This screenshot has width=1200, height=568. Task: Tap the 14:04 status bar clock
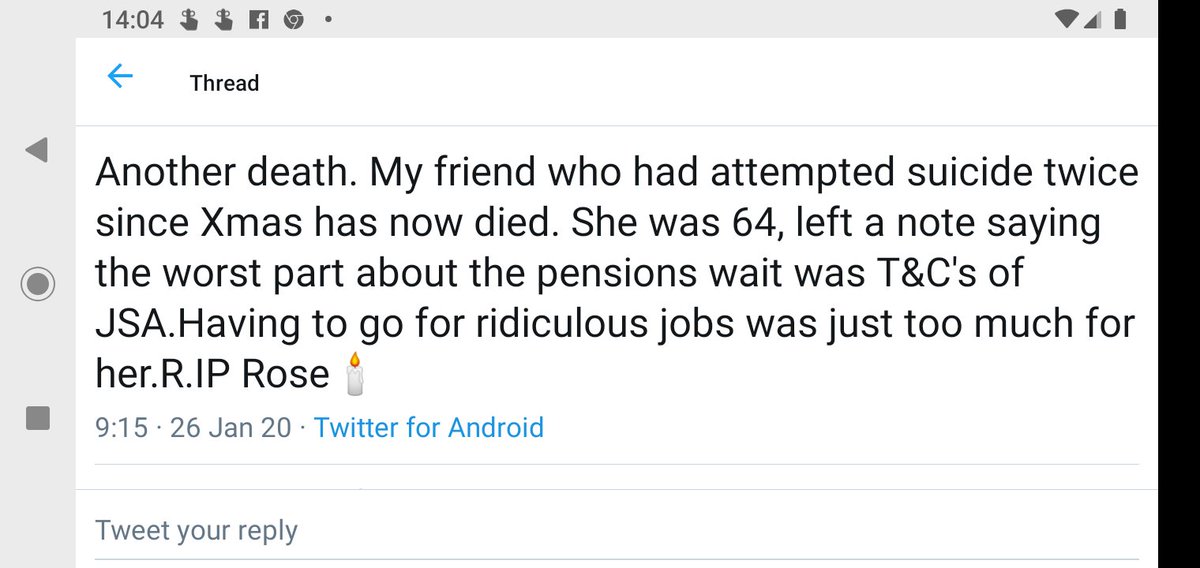pyautogui.click(x=133, y=18)
